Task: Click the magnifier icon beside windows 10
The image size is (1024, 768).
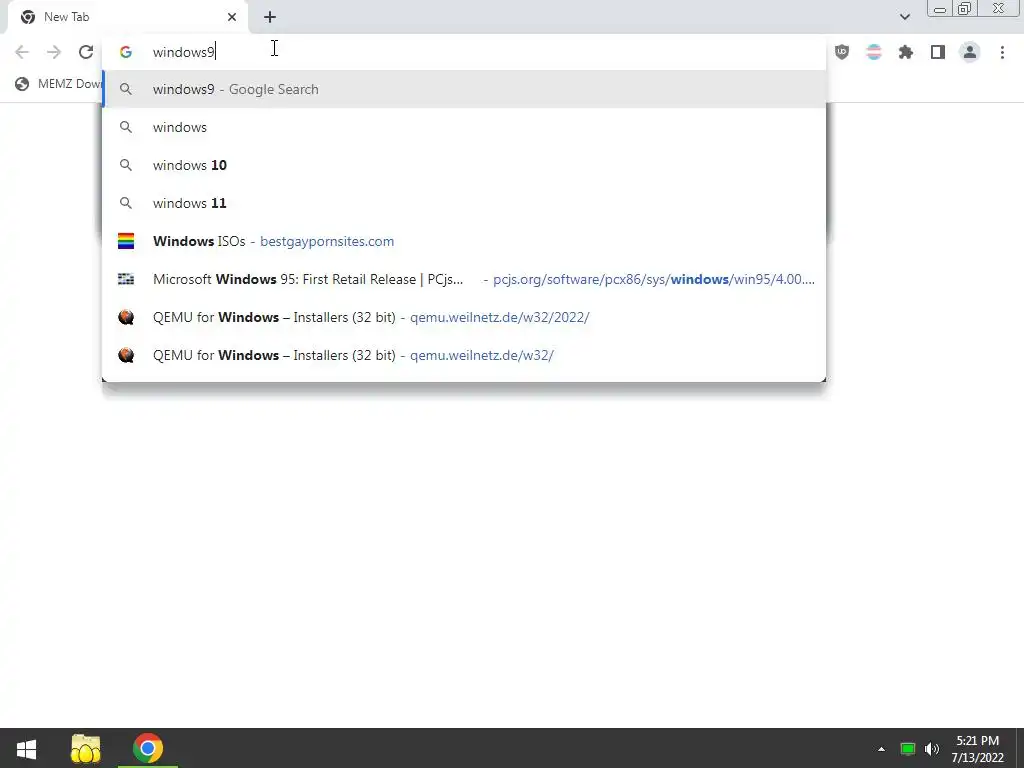Action: coord(126,165)
